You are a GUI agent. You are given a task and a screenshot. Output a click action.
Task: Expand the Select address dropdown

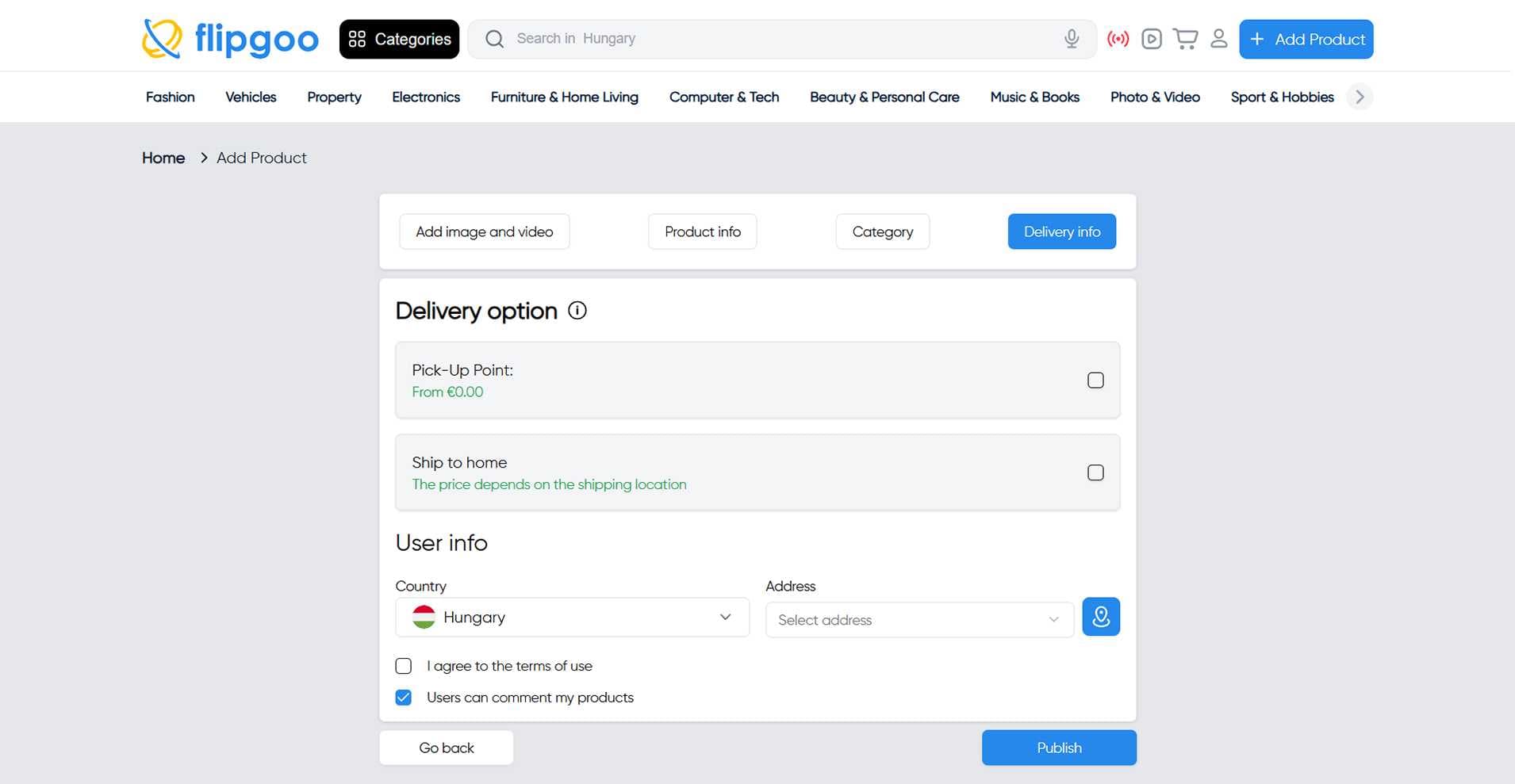tap(919, 620)
